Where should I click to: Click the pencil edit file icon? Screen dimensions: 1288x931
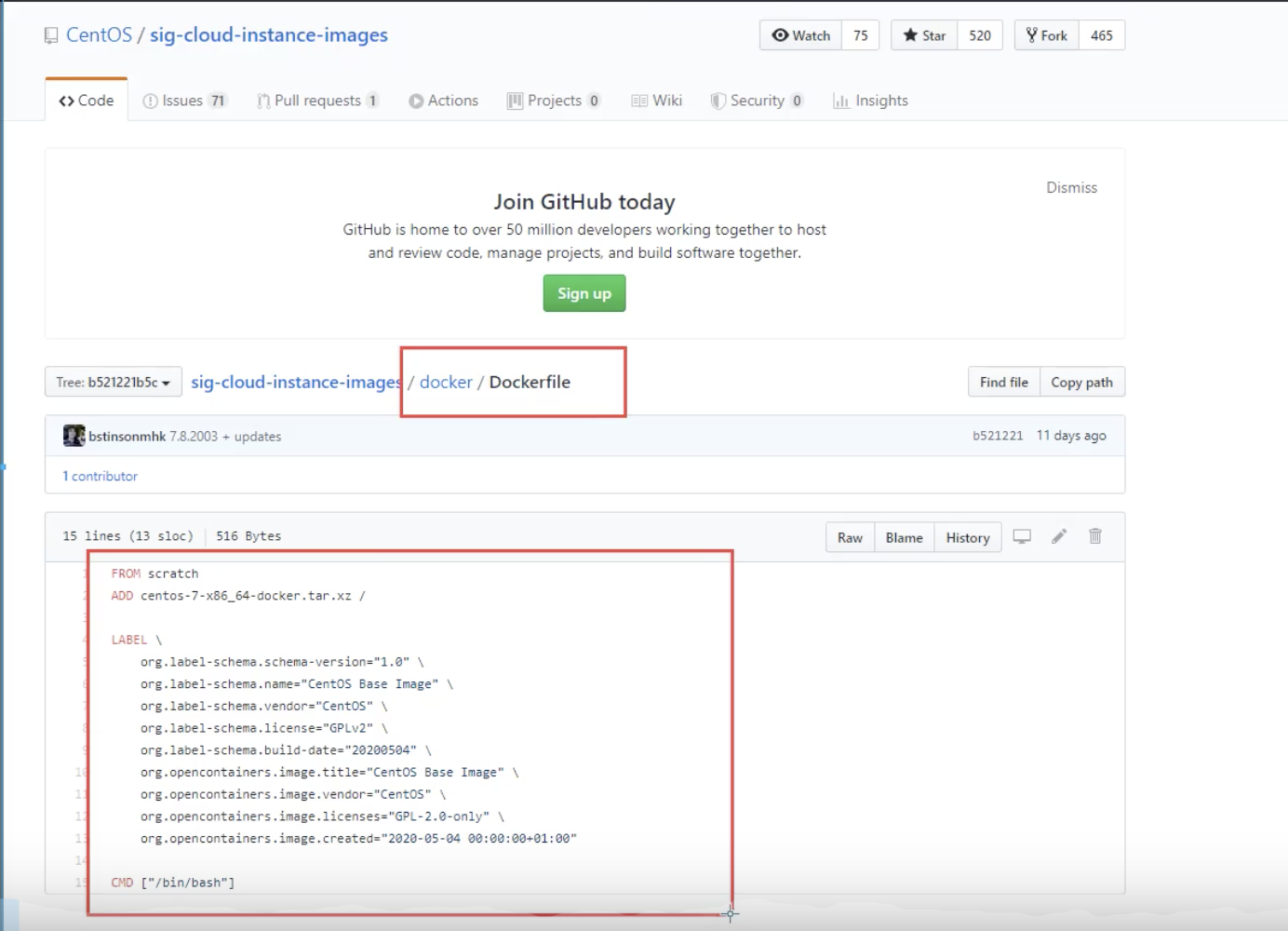click(x=1059, y=536)
